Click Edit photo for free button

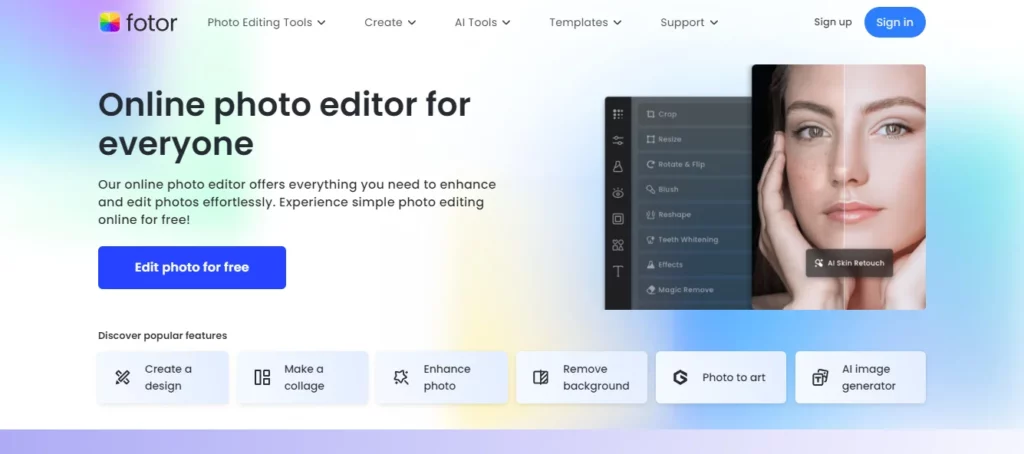192,267
